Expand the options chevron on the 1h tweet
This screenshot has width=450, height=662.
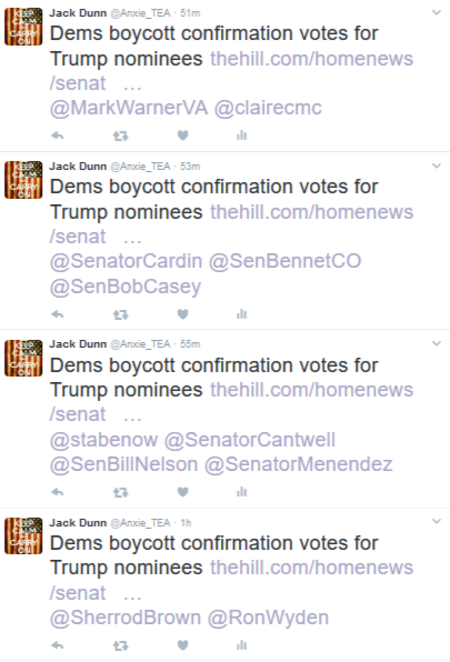coord(436,521)
